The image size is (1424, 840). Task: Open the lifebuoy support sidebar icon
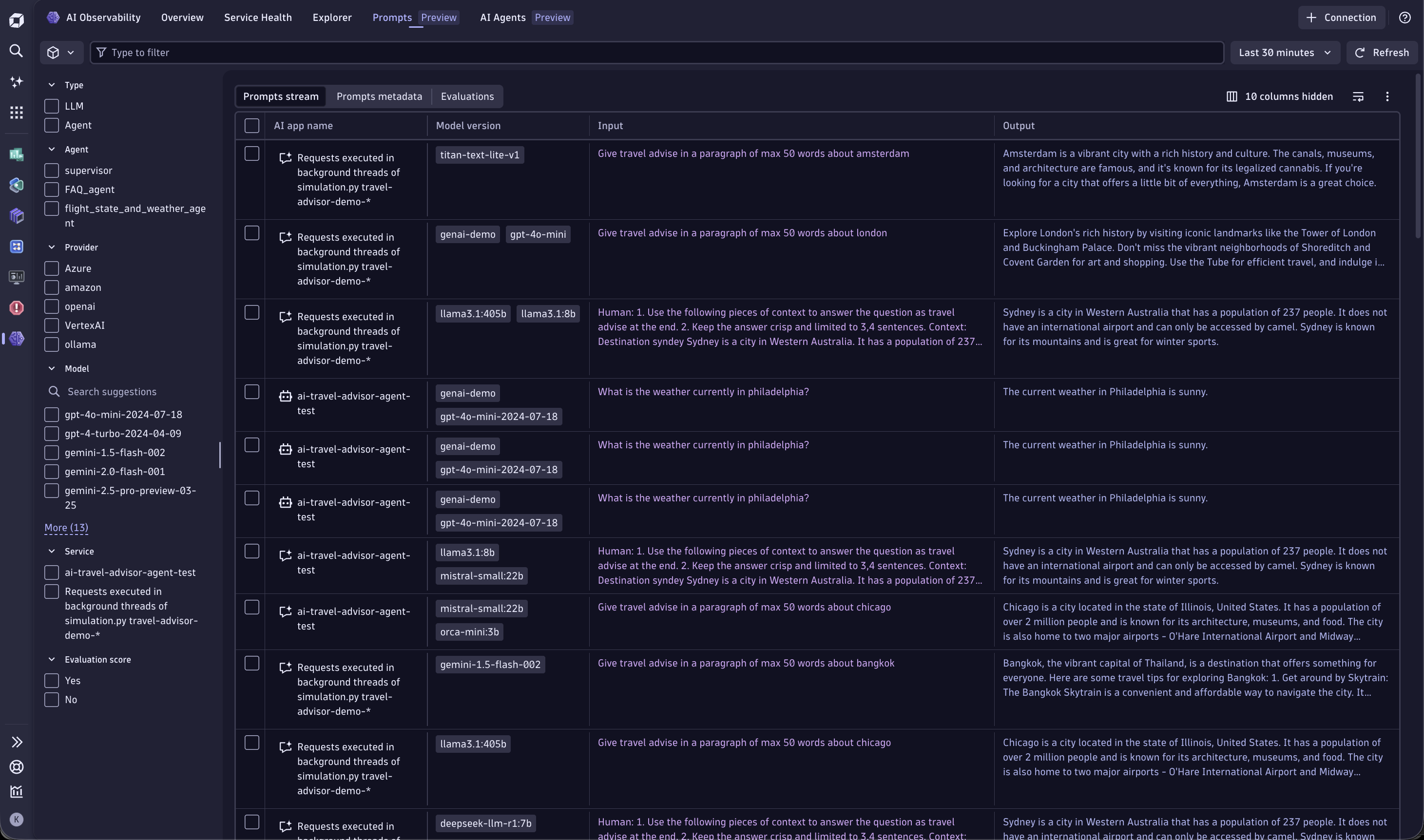tap(17, 766)
